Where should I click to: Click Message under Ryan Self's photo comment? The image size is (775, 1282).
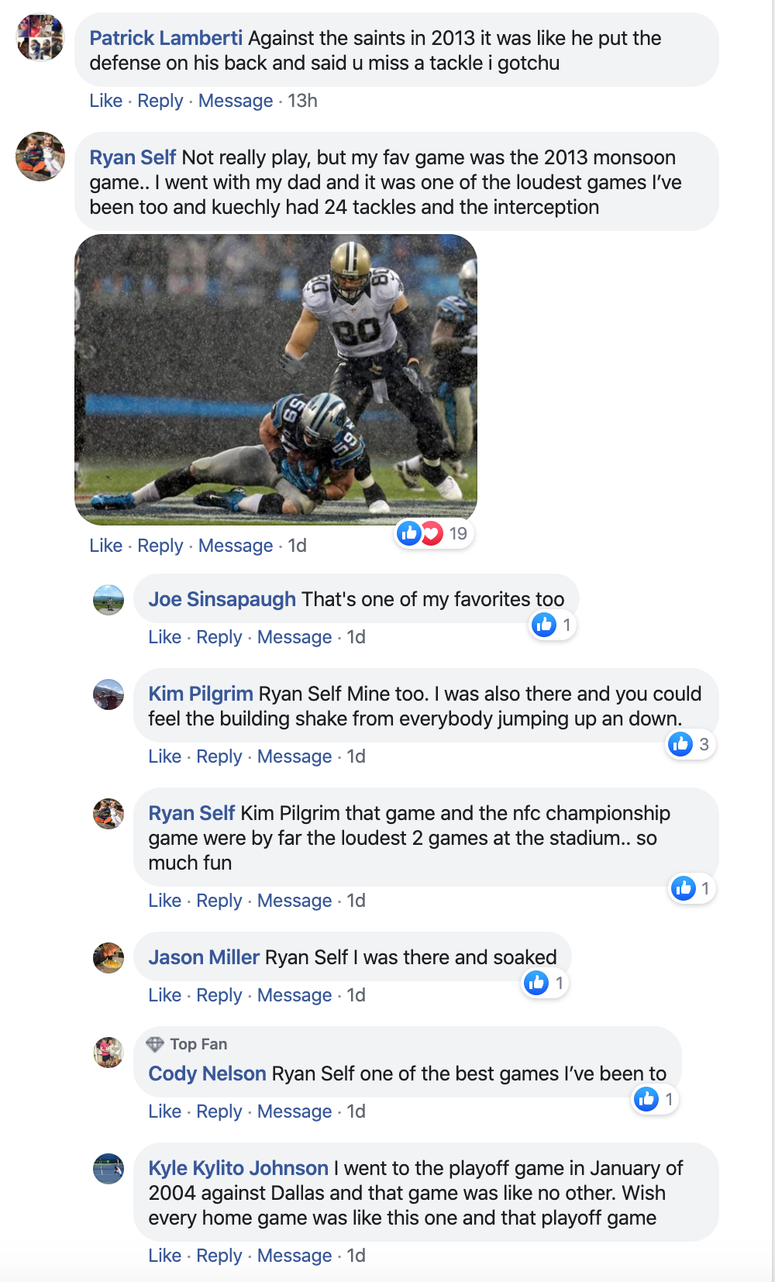tap(235, 546)
